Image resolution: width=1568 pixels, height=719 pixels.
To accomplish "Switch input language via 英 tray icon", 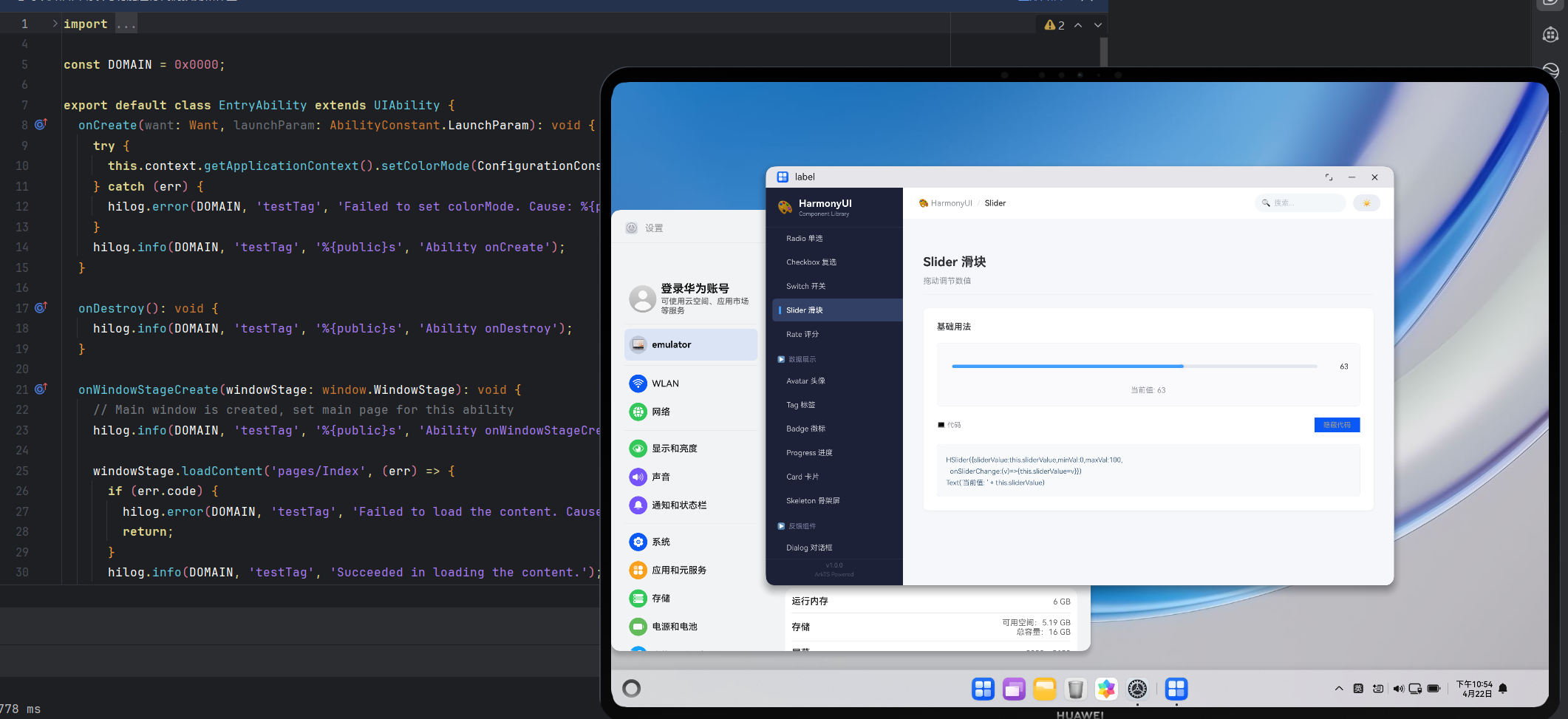I will [1358, 689].
